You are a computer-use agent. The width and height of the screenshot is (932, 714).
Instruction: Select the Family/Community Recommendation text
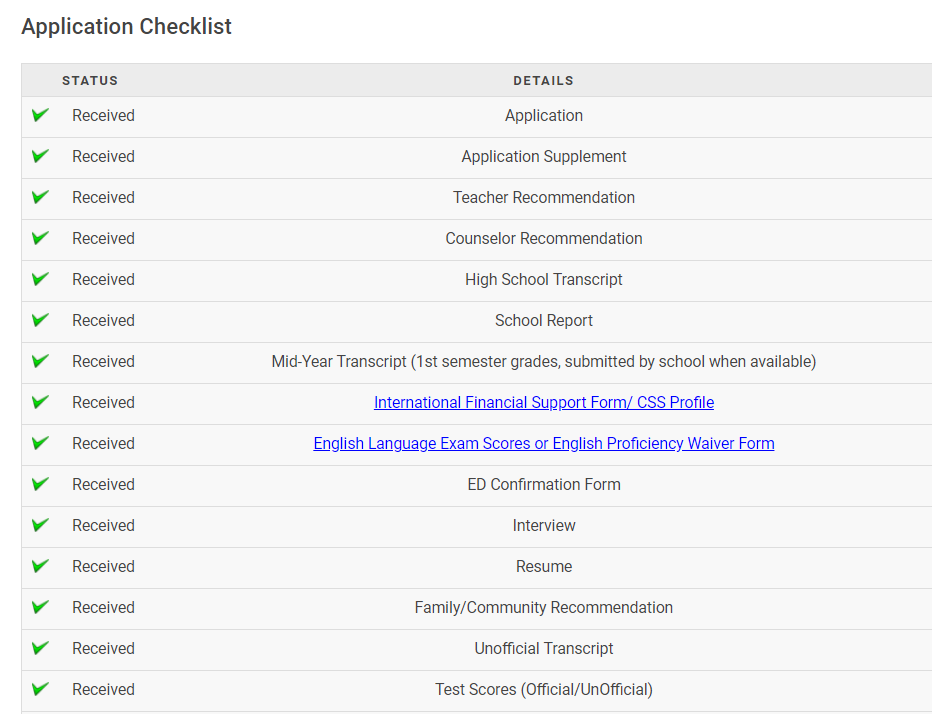[544, 608]
